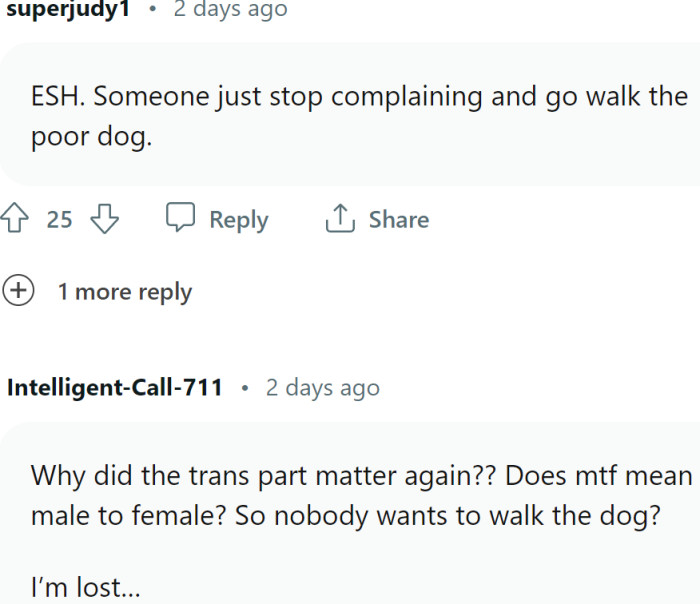Click the dot separator after Intelligent-Call-711

coord(244,387)
